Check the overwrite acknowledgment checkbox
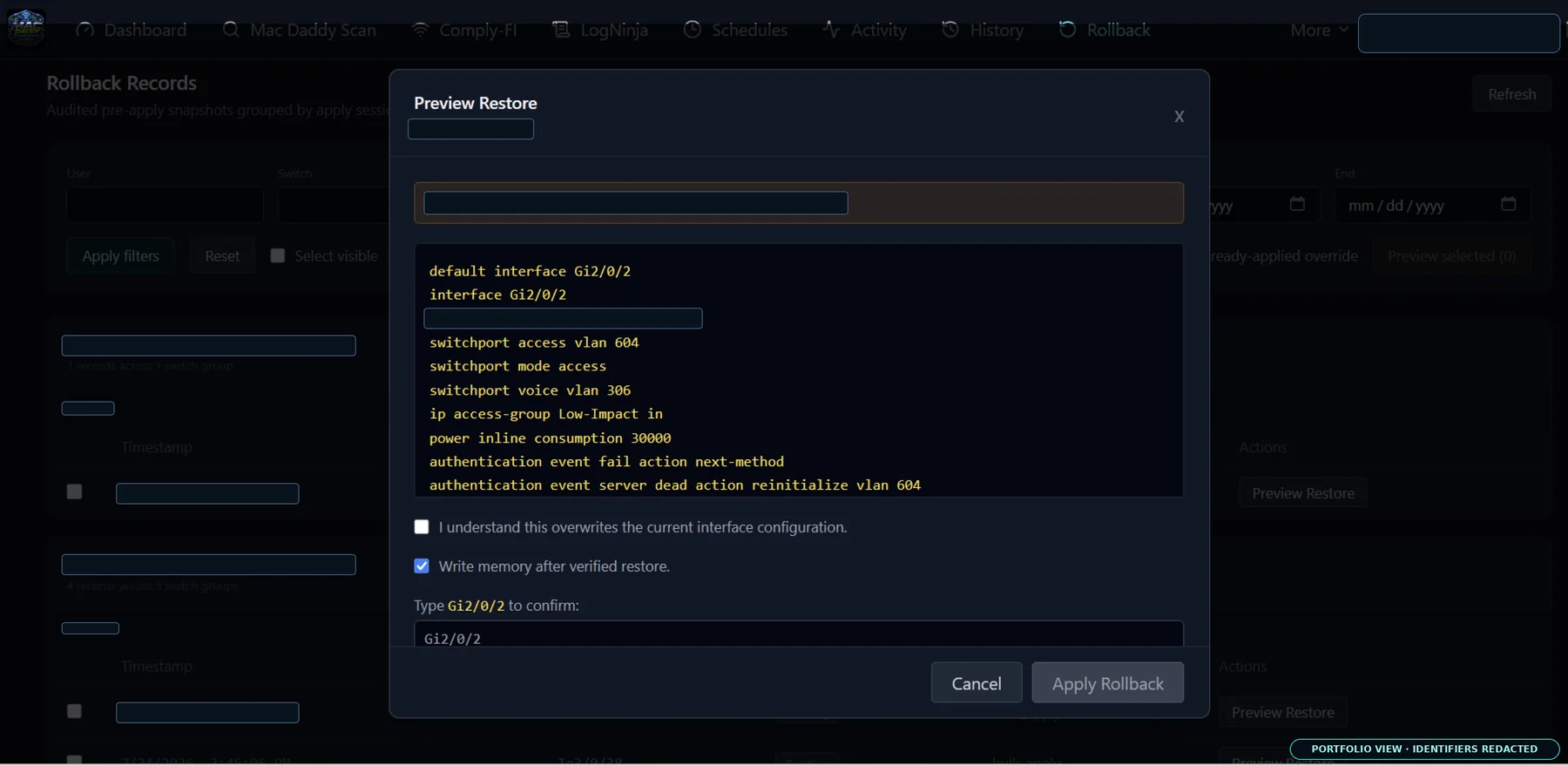This screenshot has height=766, width=1568. click(x=422, y=527)
